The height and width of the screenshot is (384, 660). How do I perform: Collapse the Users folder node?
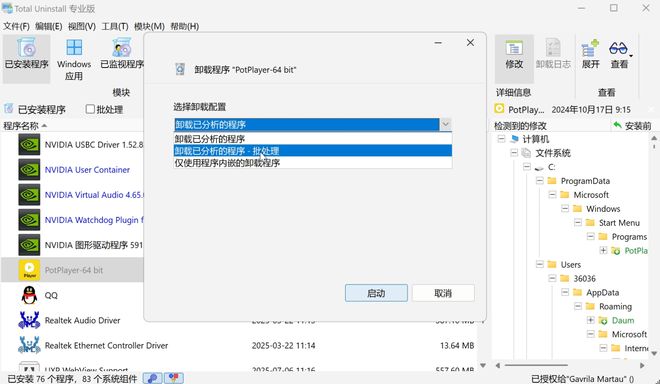pyautogui.click(x=539, y=264)
